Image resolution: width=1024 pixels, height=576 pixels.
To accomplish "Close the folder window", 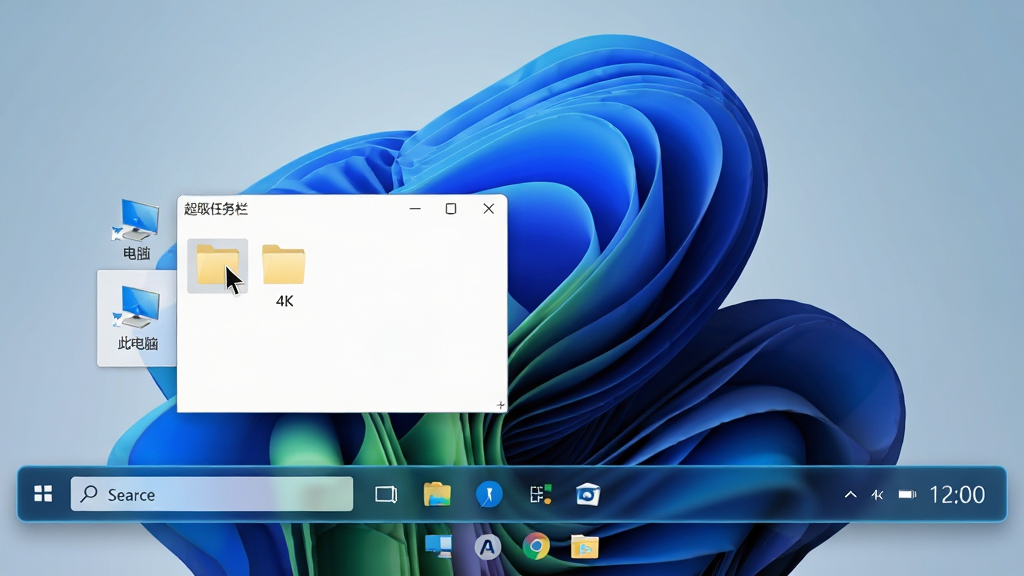I will coord(488,208).
